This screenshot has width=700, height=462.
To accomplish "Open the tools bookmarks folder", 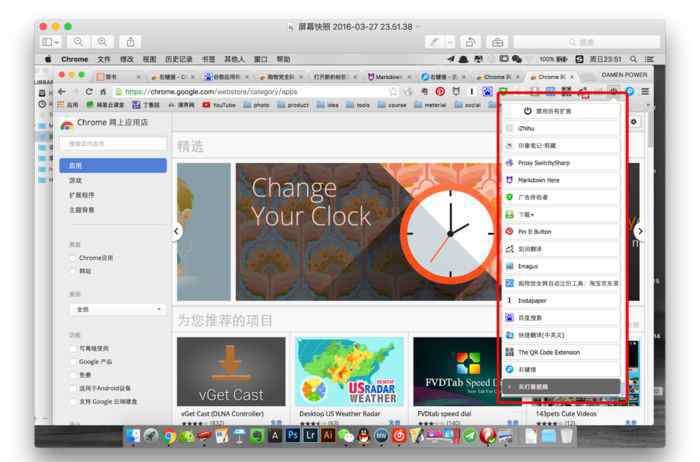I will coord(358,105).
